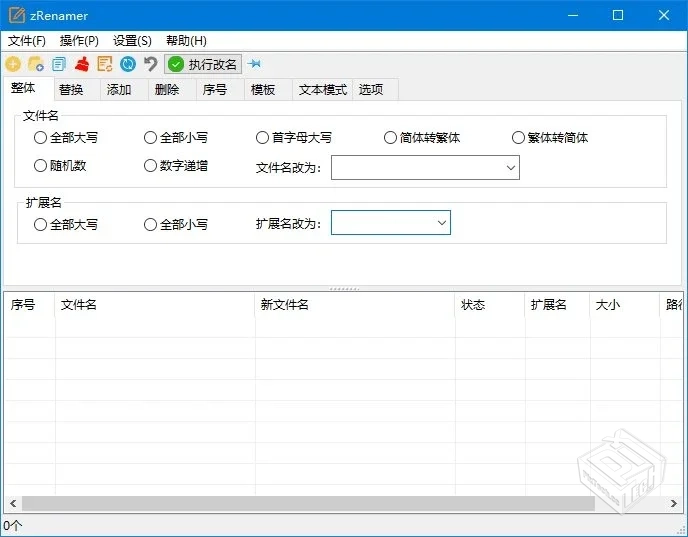
Task: Click into the 扩展名改为 combo box field
Action: click(391, 223)
